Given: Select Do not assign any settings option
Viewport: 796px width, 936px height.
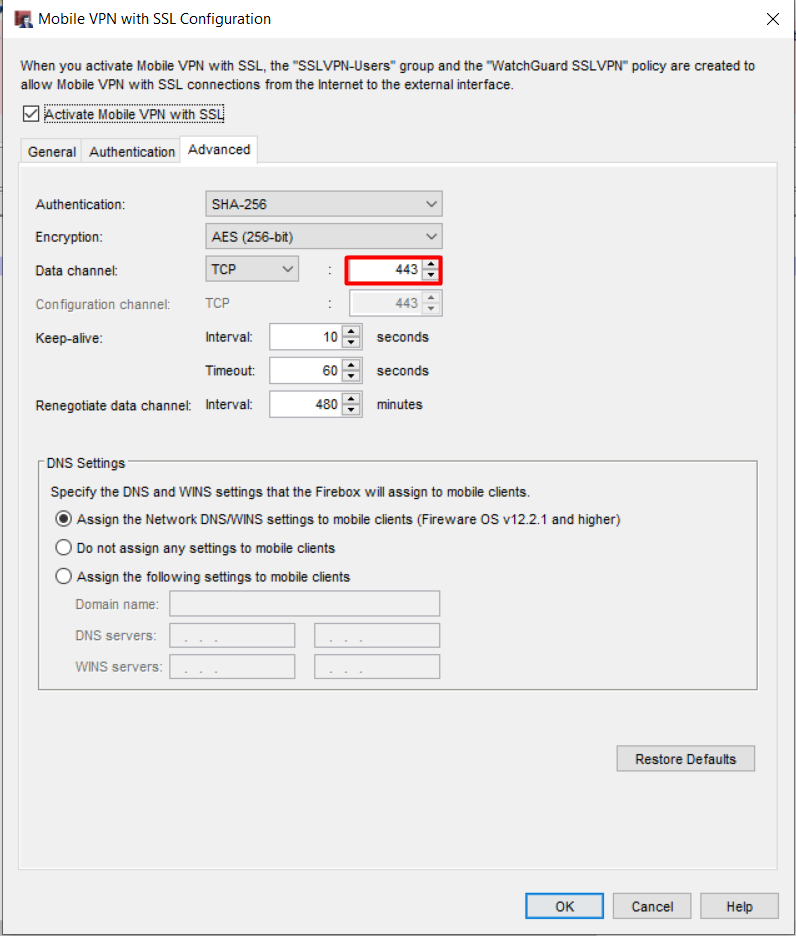Looking at the screenshot, I should [x=63, y=547].
